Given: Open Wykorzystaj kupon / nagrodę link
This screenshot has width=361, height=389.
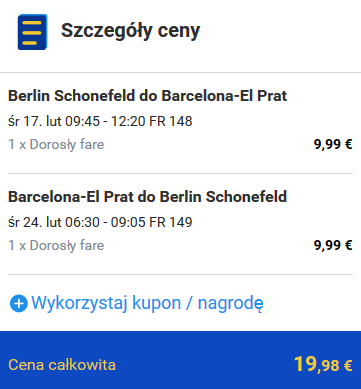Looking at the screenshot, I should point(147,303).
